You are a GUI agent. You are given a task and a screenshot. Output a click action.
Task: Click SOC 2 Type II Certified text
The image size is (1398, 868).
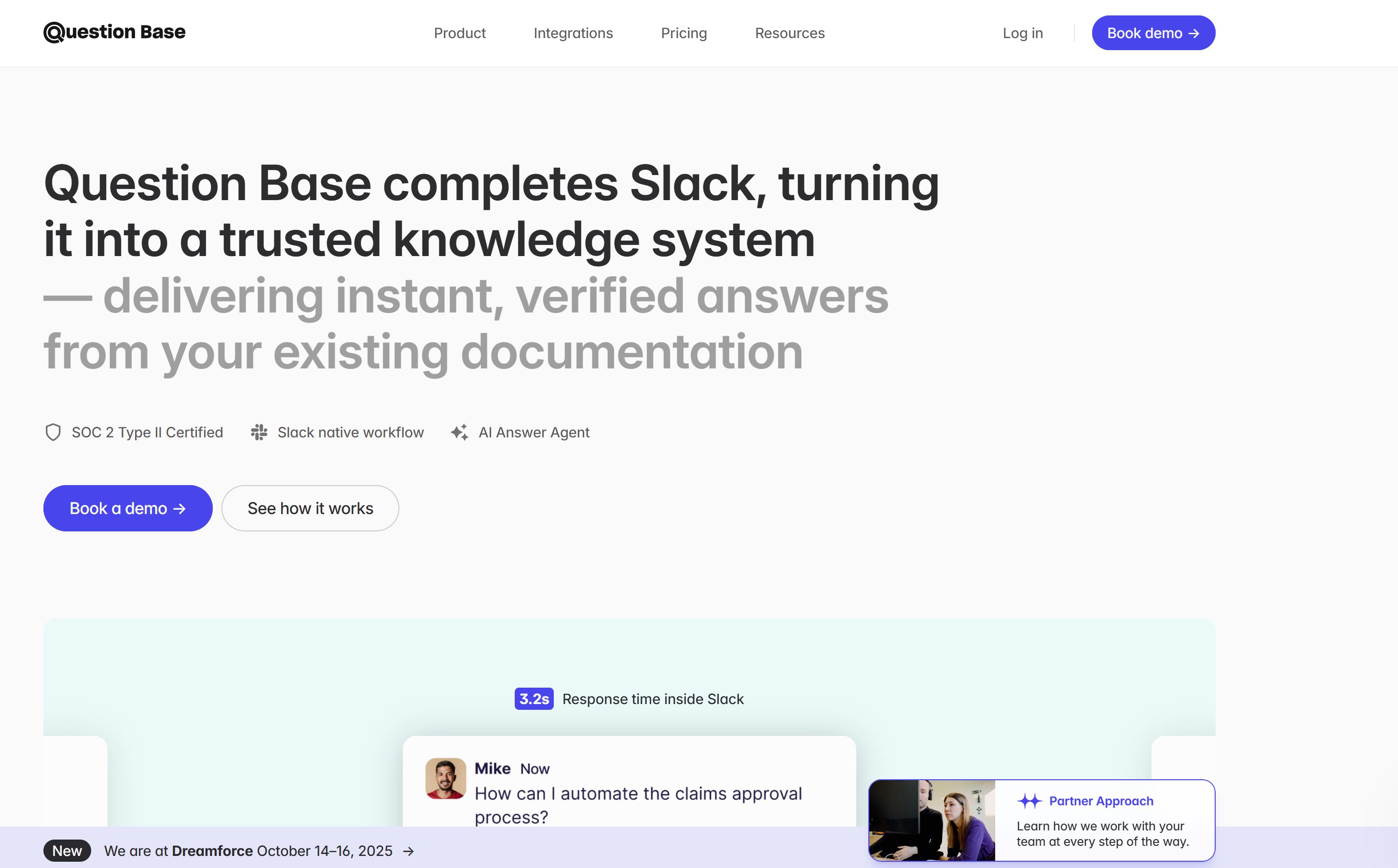coord(147,432)
